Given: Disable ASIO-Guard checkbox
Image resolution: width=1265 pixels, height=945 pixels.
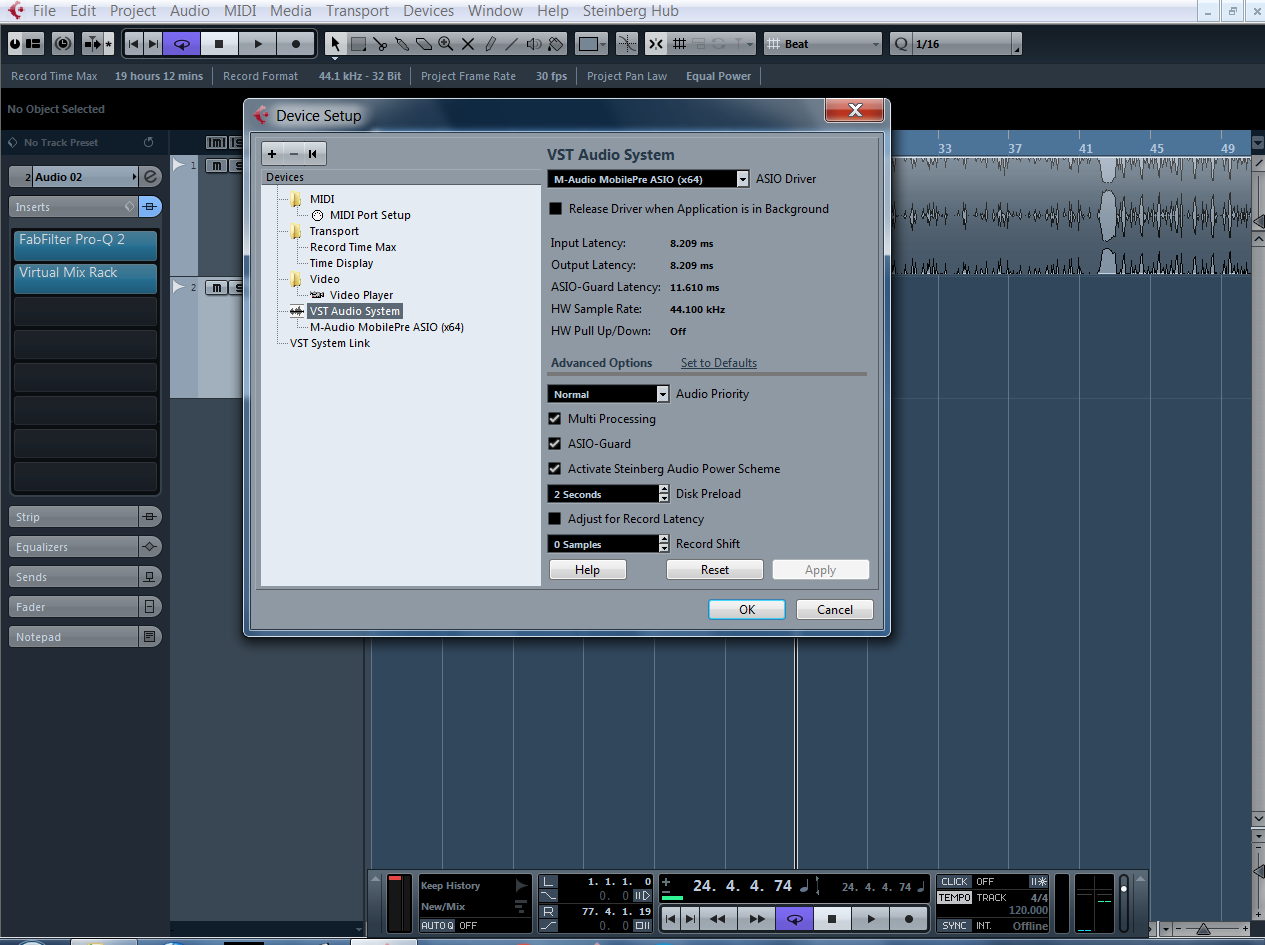Looking at the screenshot, I should (555, 444).
